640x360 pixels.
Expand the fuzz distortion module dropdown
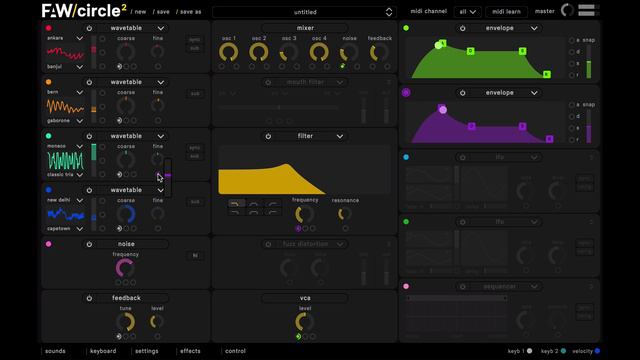[340, 244]
